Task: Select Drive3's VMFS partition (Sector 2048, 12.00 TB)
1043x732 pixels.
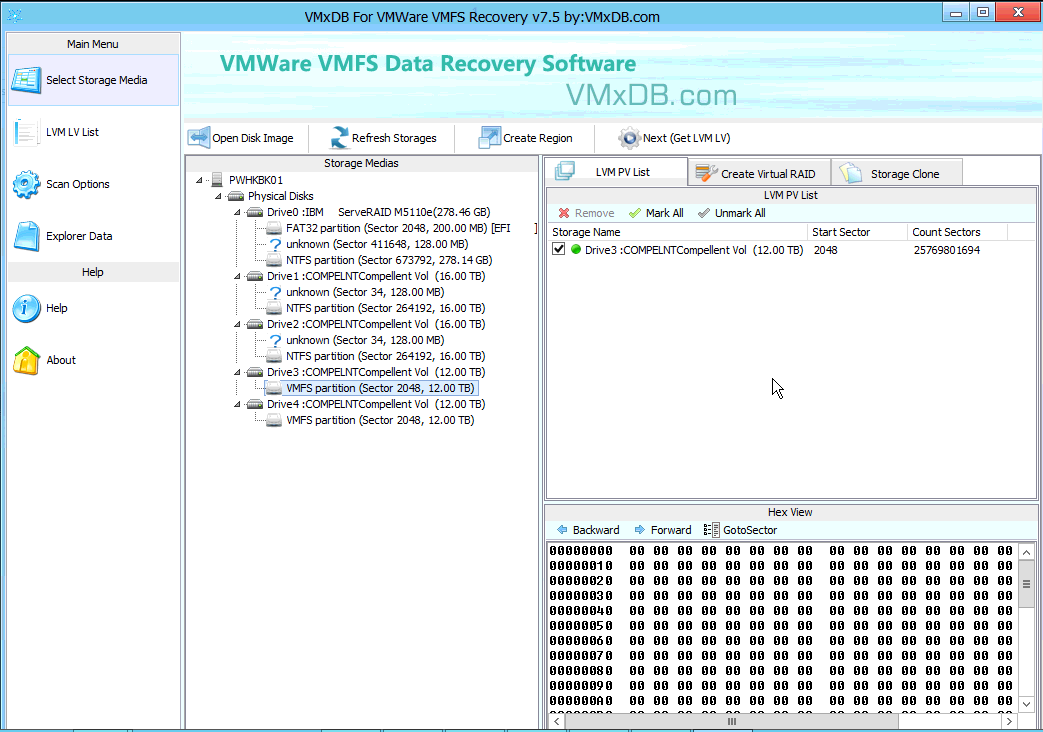Action: (x=380, y=388)
